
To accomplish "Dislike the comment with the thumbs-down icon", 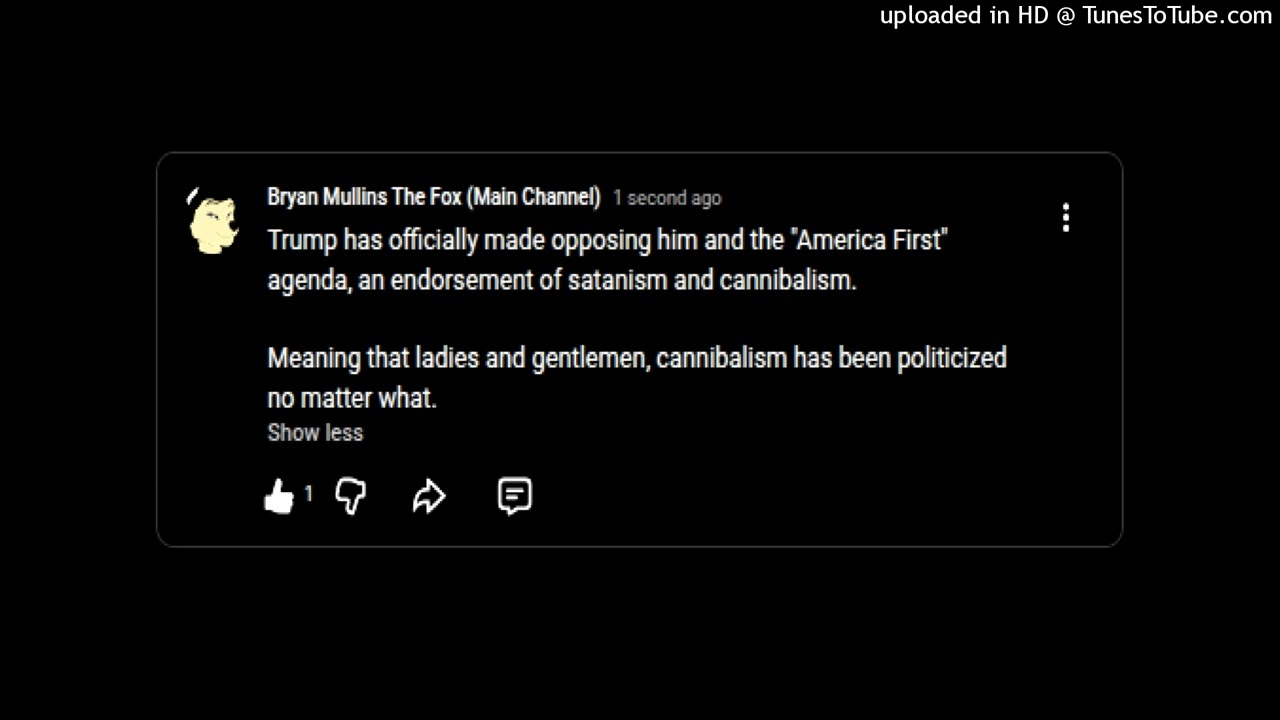I will 350,496.
